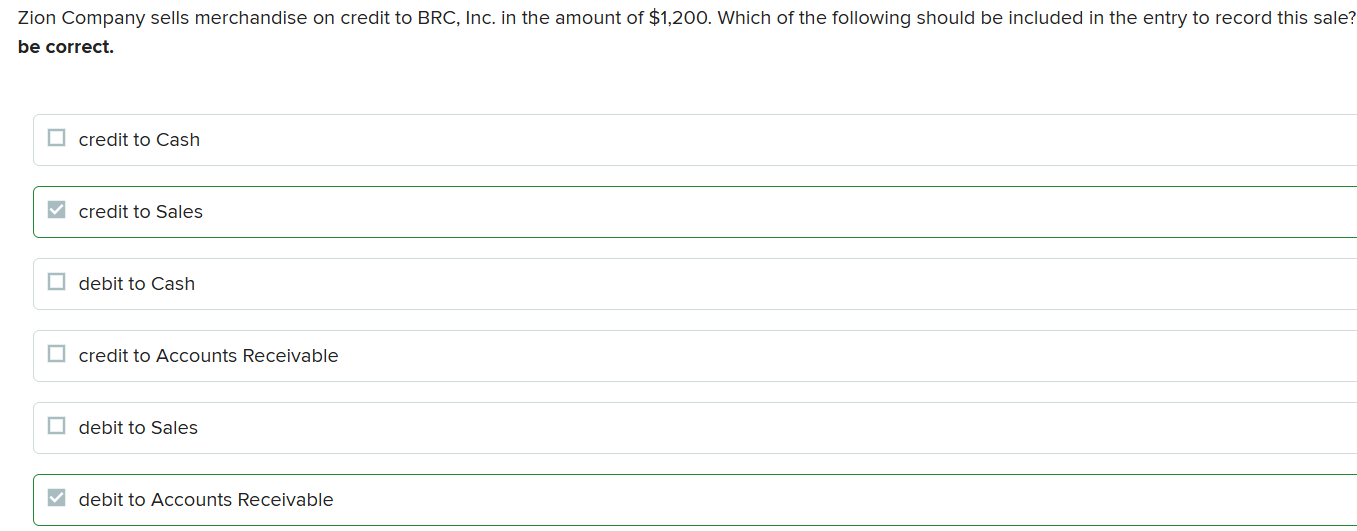Tick the 'debit to Cash' checkbox

57,283
